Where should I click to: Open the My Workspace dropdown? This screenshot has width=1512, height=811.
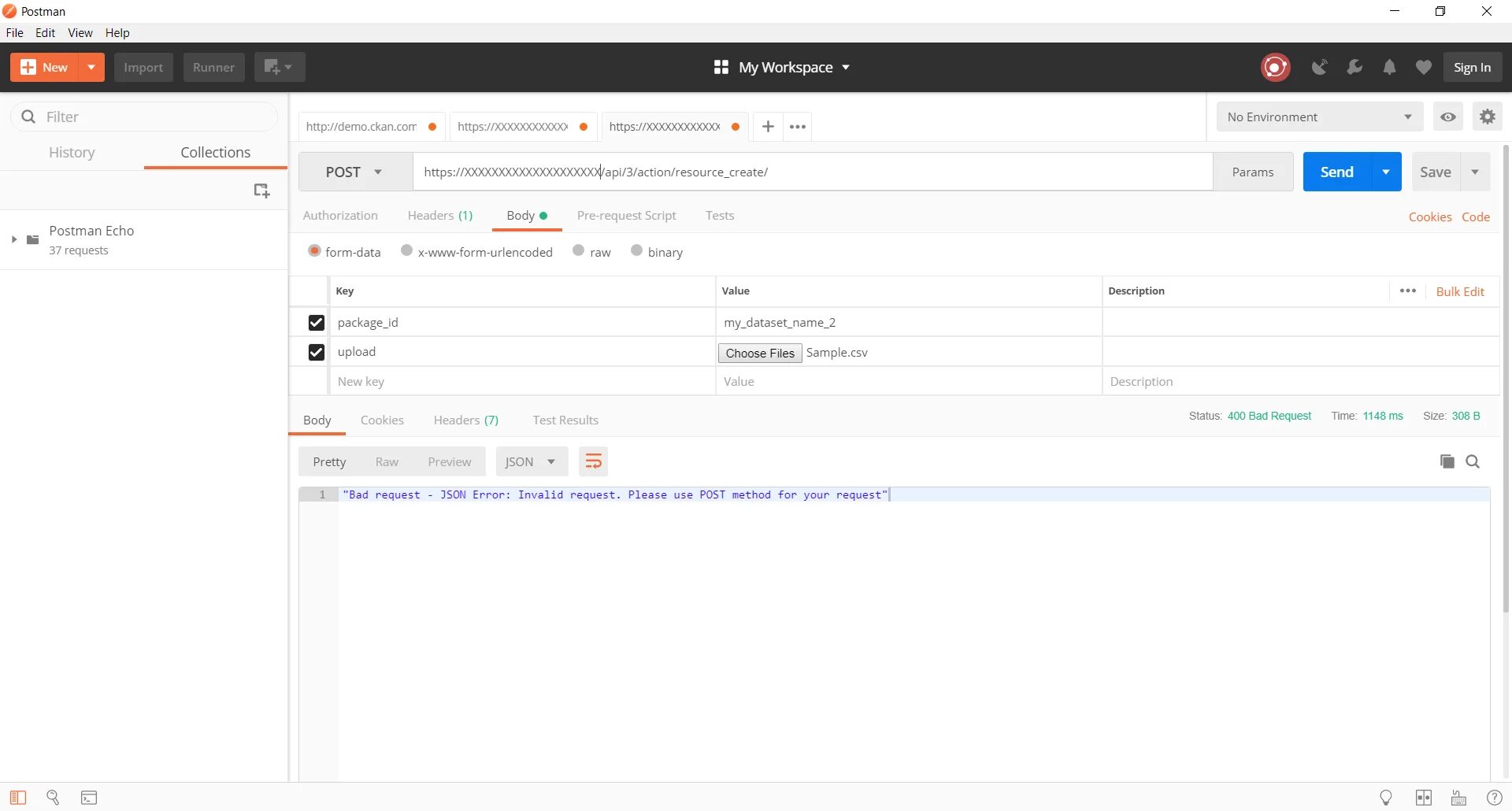click(x=846, y=68)
